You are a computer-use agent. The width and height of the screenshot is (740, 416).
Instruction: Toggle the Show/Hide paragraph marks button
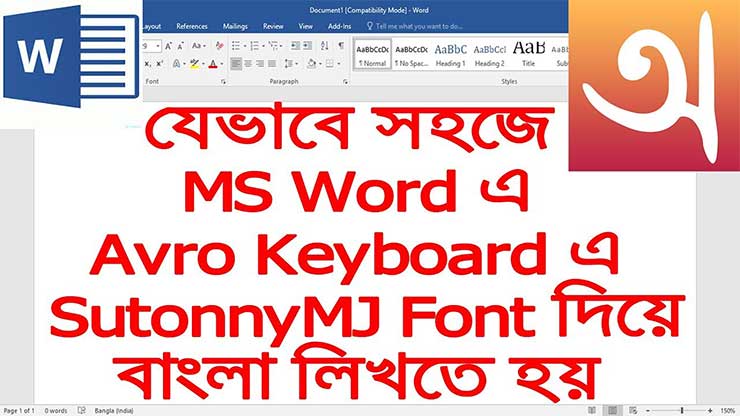coord(341,46)
